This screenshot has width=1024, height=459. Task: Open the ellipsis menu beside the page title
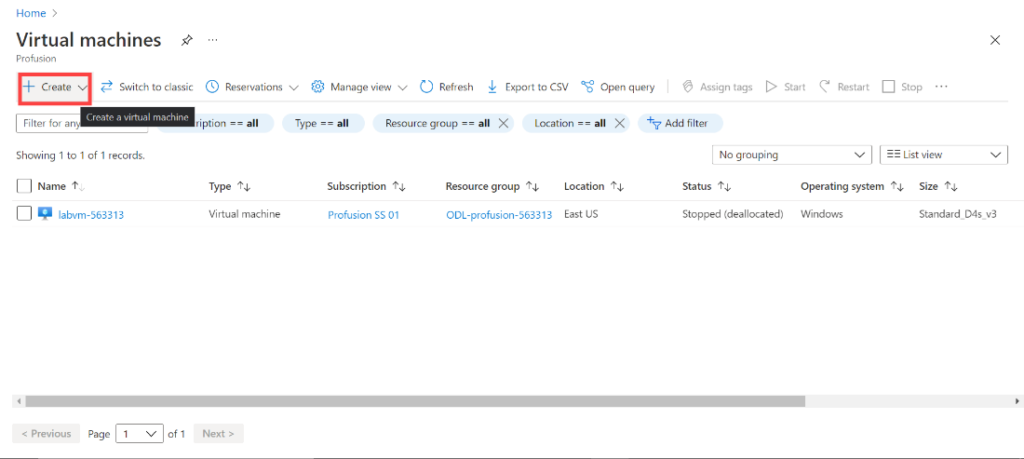(212, 40)
